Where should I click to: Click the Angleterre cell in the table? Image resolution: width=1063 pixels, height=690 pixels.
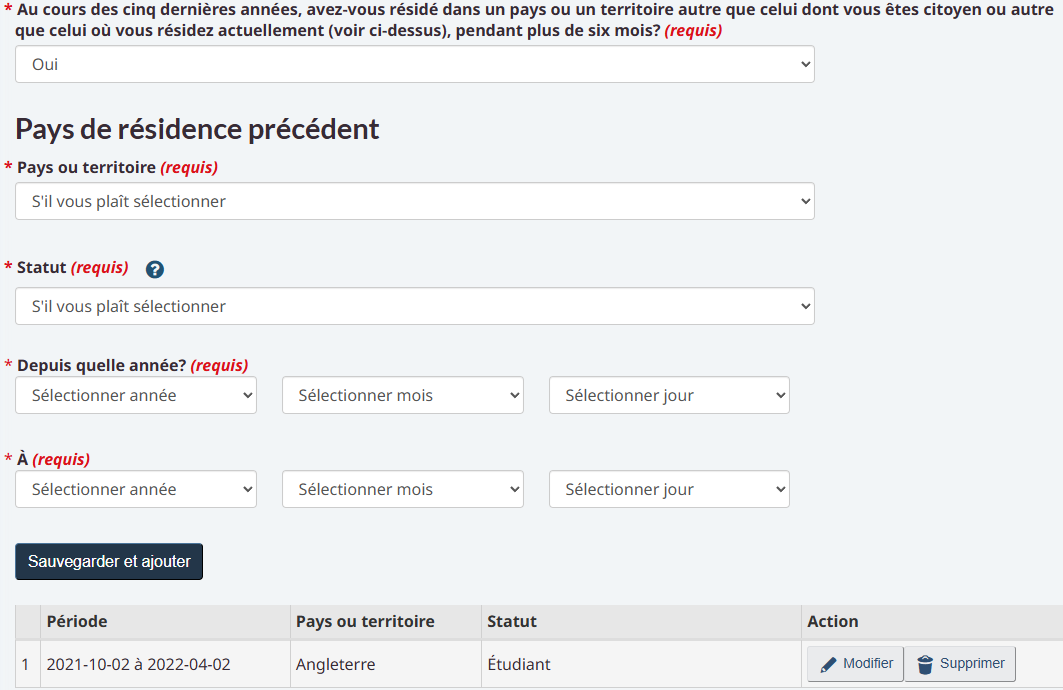click(336, 664)
